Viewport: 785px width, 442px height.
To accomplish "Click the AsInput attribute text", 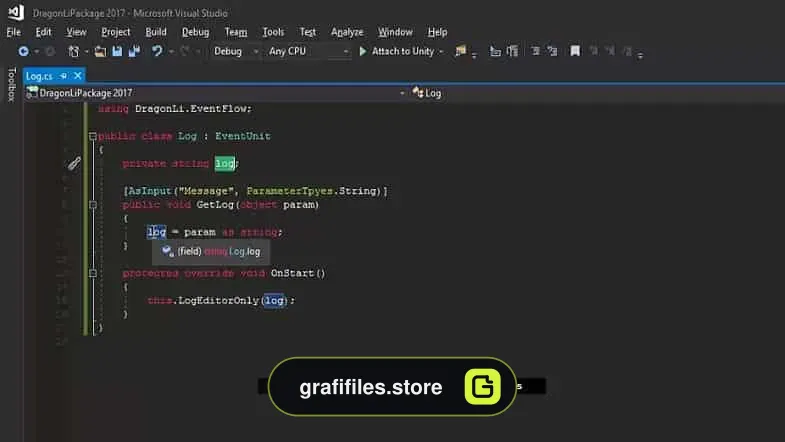I will click(150, 191).
